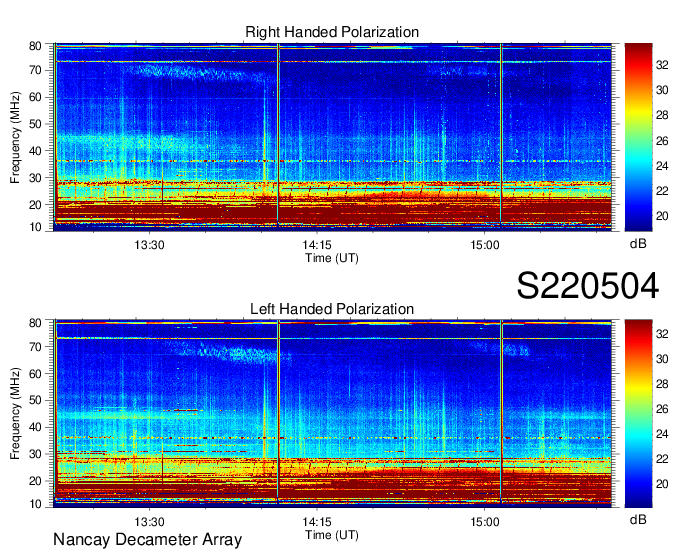Click the dB unit label under the top color scale

point(638,244)
